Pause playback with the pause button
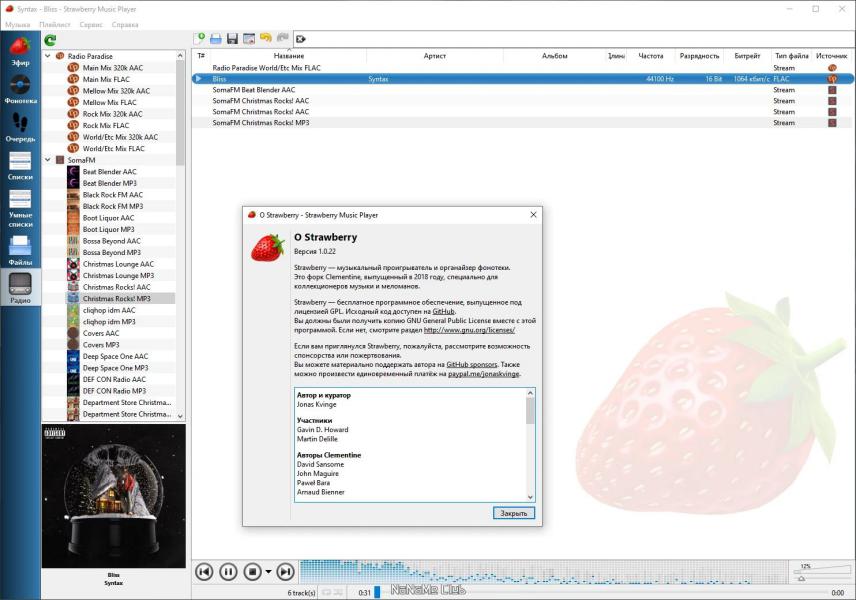856x600 pixels. click(x=228, y=572)
